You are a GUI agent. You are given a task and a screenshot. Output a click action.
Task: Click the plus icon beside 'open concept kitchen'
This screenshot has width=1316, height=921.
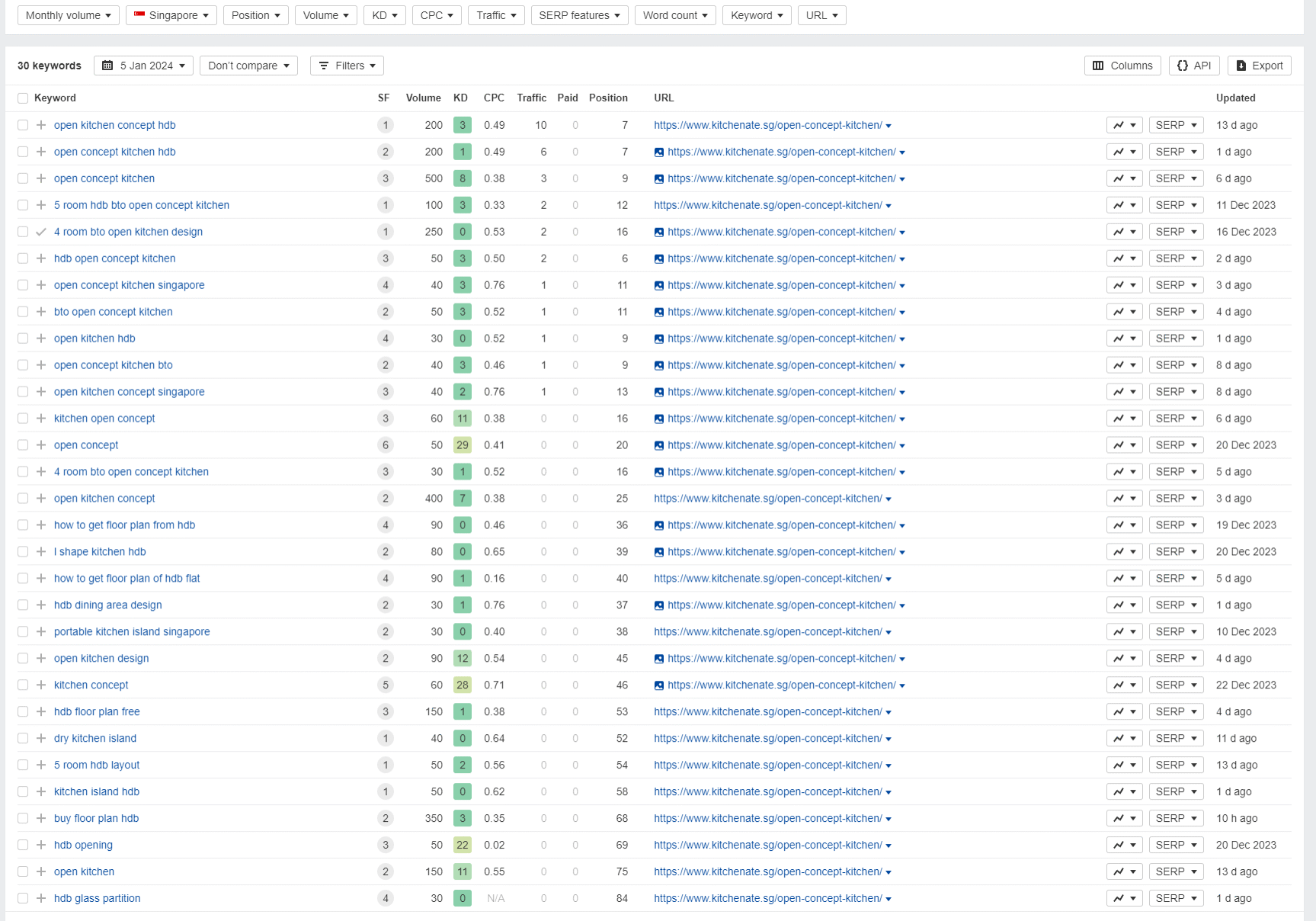41,178
